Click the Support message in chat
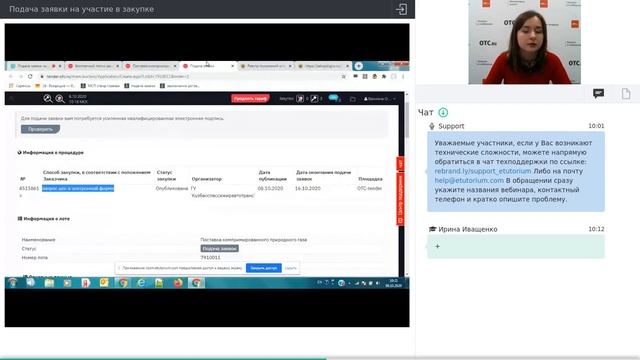This screenshot has height=360, width=640. pyautogui.click(x=516, y=171)
